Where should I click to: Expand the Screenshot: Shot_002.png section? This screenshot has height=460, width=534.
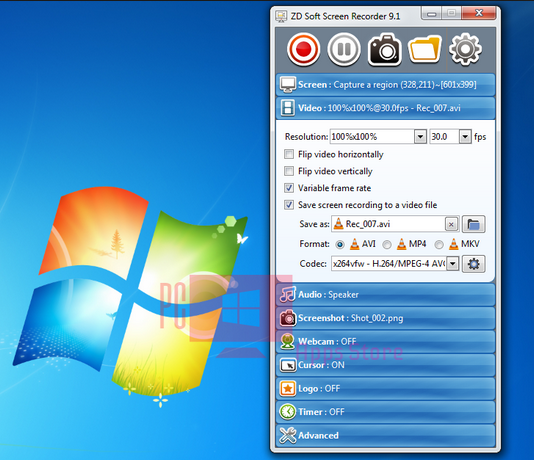coord(386,318)
